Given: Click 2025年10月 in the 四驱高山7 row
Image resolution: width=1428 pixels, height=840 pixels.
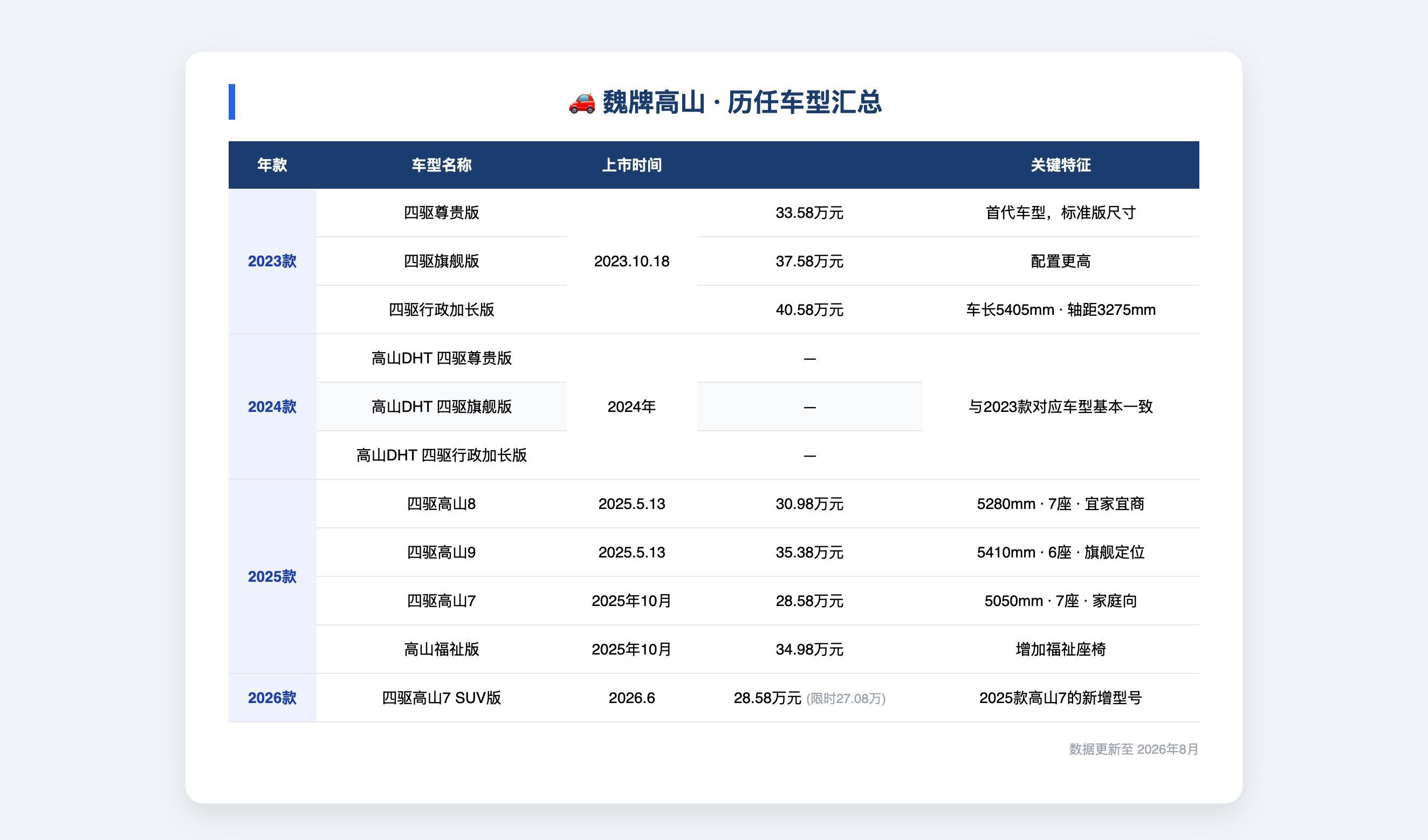Looking at the screenshot, I should click(x=631, y=601).
